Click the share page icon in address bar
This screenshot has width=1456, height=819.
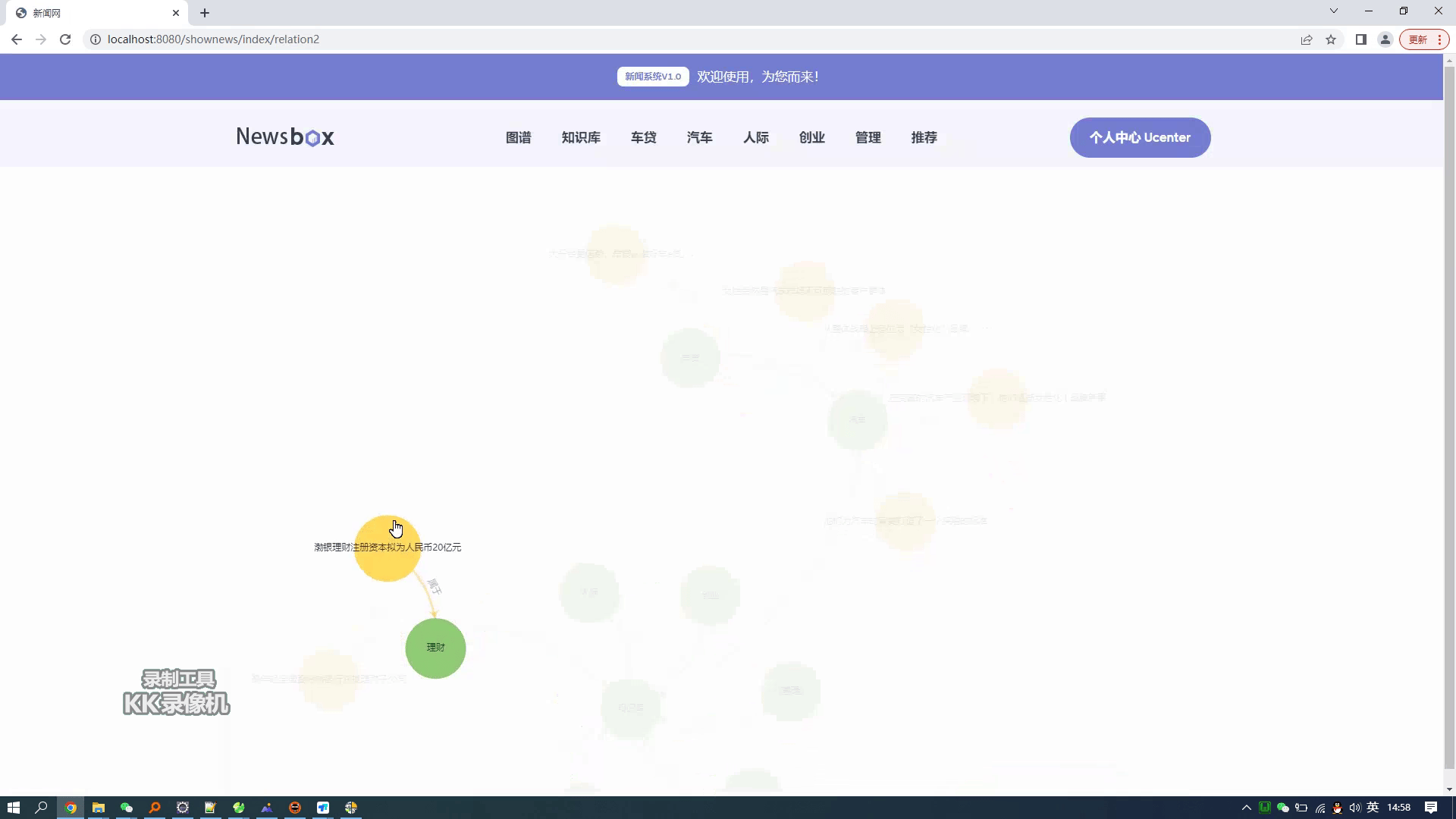1307,39
